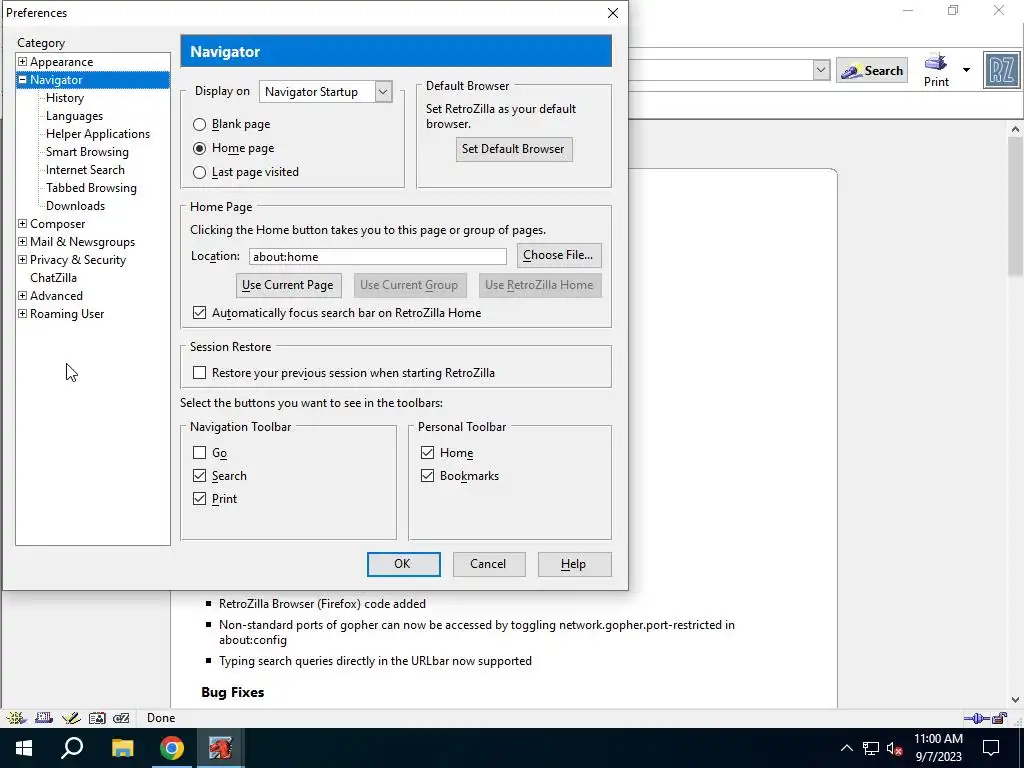Uncheck the Print toolbar button checkbox

pos(199,499)
